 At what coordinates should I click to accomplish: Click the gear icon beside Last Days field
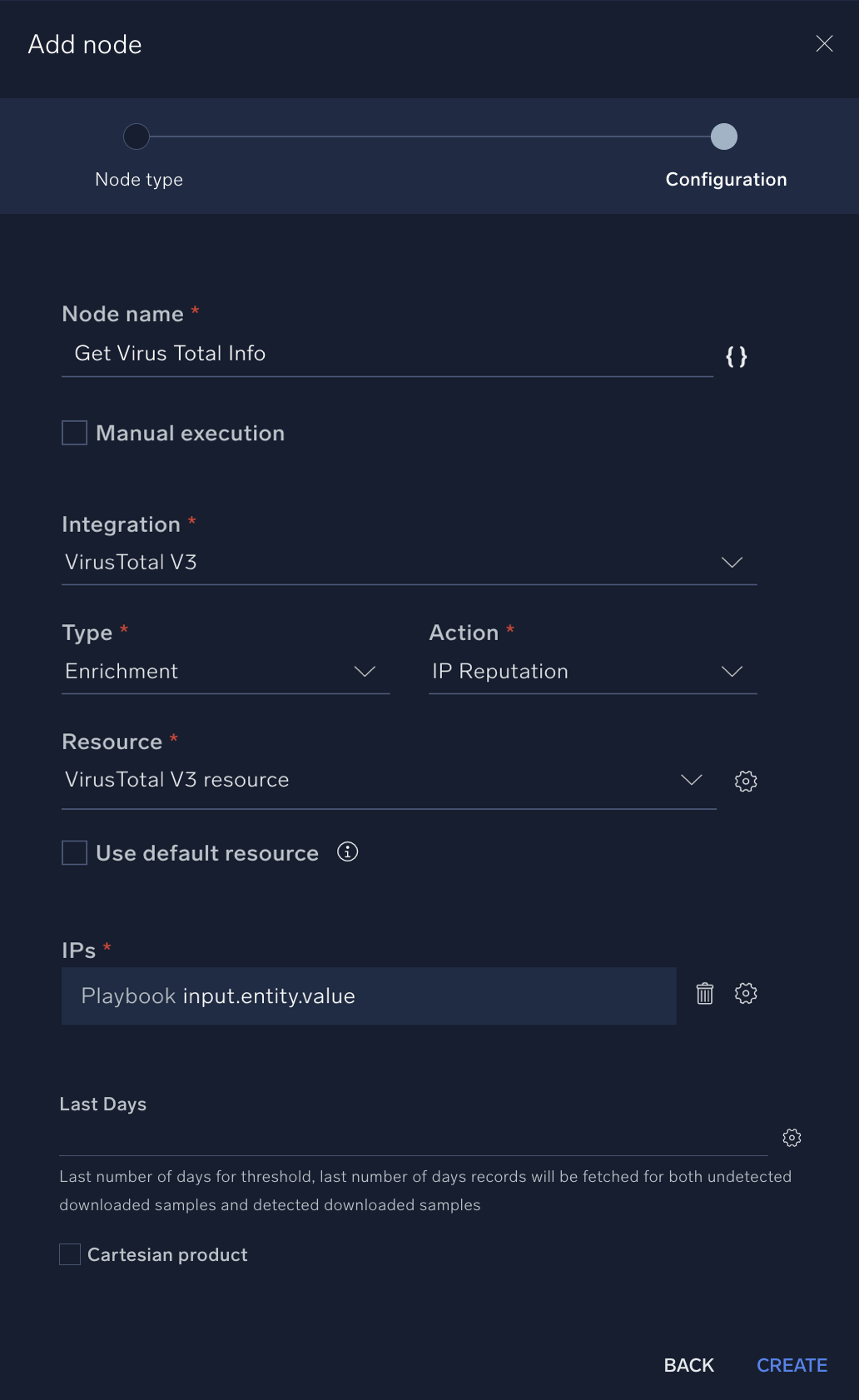(x=791, y=1137)
